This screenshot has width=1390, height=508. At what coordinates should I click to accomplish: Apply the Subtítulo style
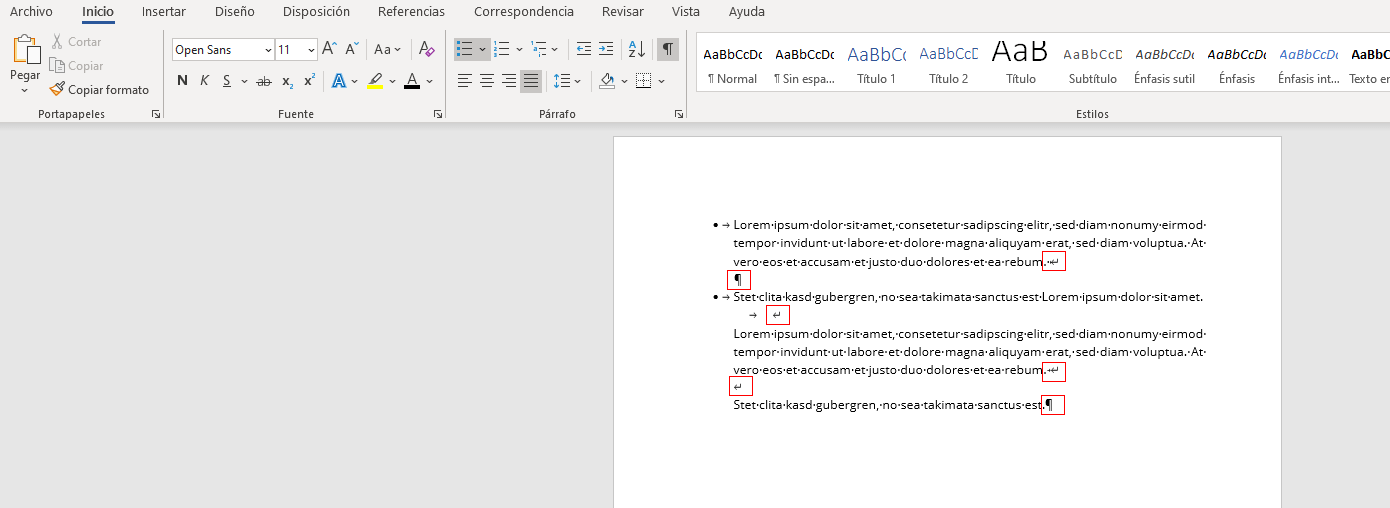1093,63
